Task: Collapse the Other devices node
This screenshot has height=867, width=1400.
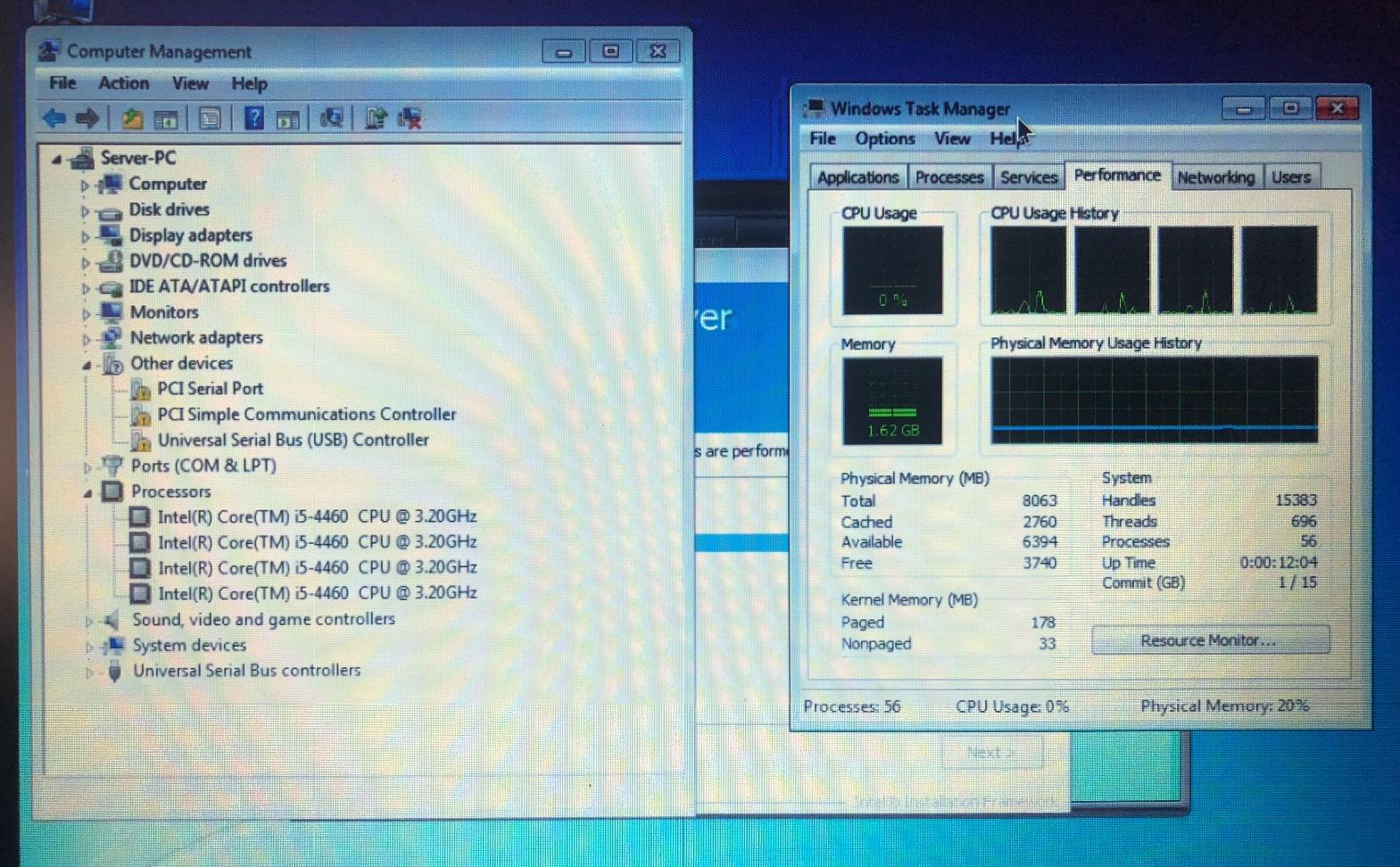Action: [87, 365]
